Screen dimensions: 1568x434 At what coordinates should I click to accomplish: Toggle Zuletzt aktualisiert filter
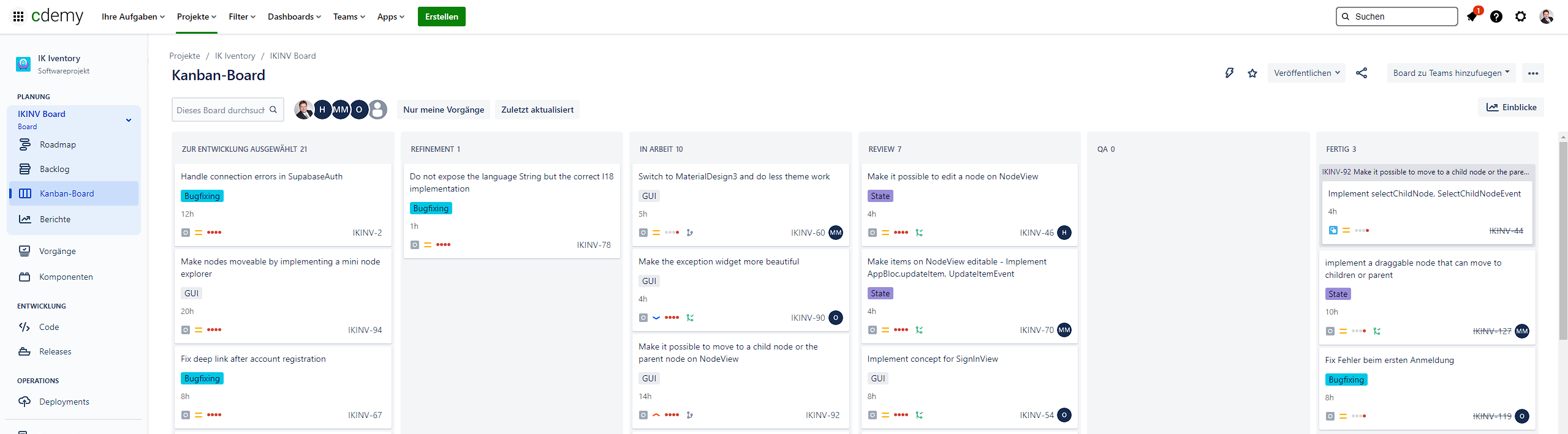[x=537, y=110]
